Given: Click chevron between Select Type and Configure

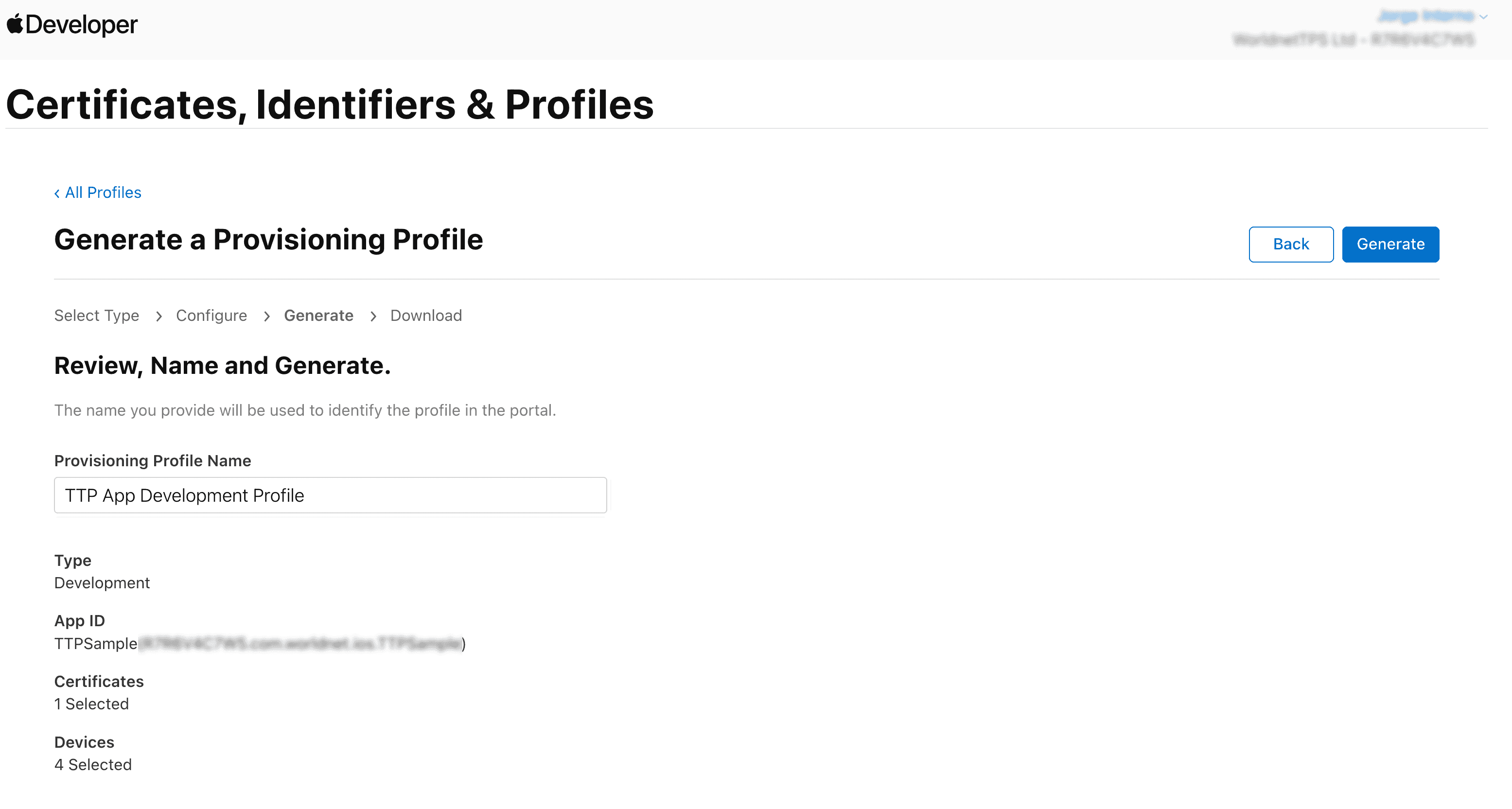Looking at the screenshot, I should click(158, 317).
